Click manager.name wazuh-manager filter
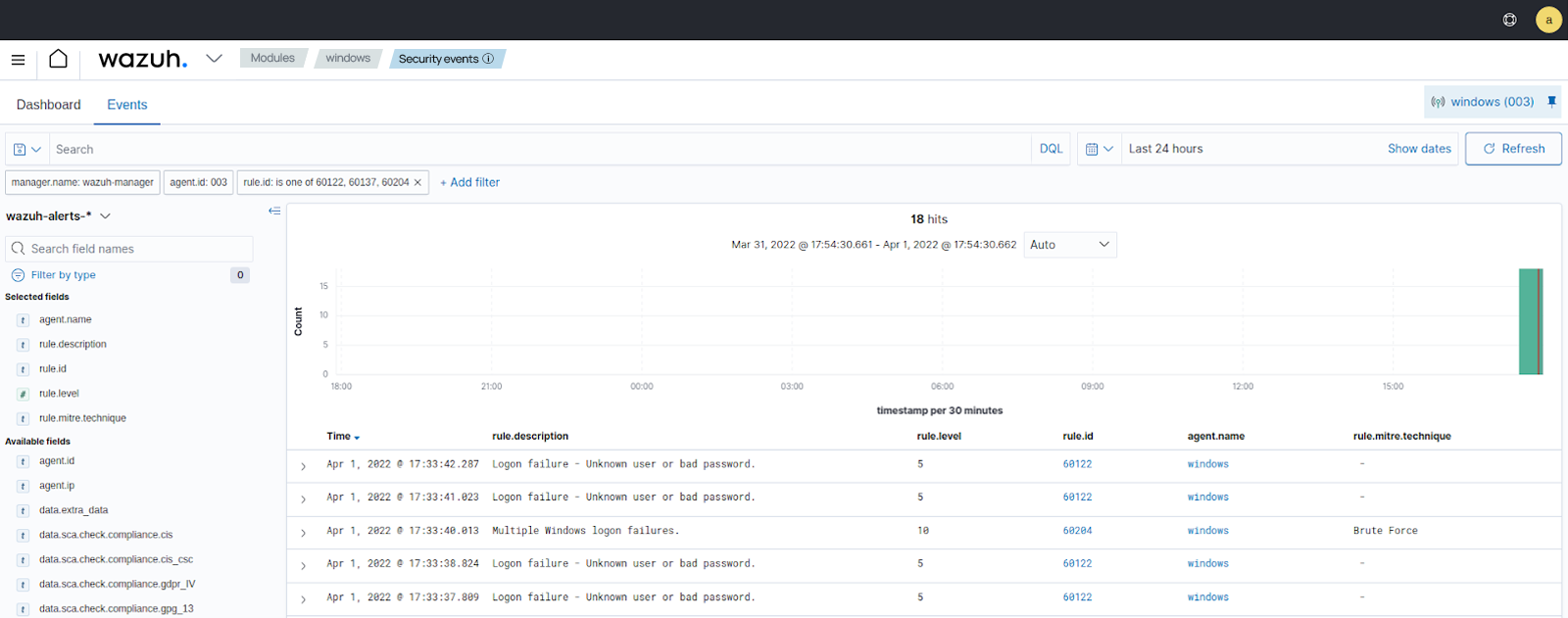 pos(82,182)
